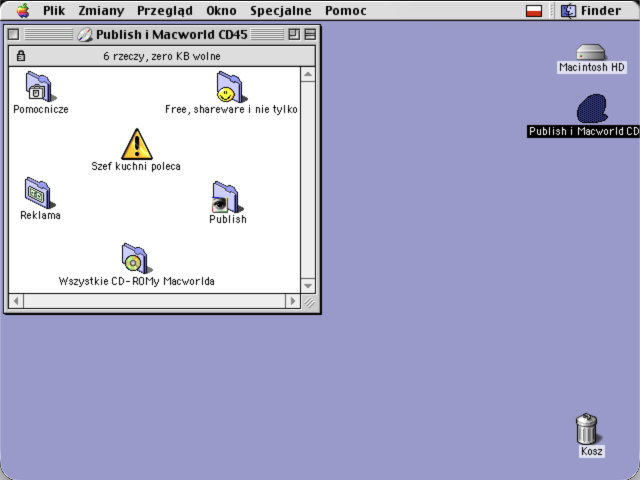Click the horizontal scrollbar left arrow

(x=16, y=301)
